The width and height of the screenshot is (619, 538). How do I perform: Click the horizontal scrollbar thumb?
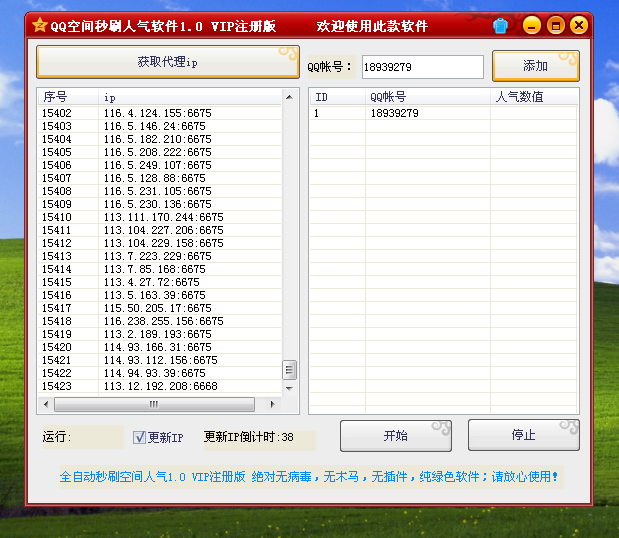point(154,404)
